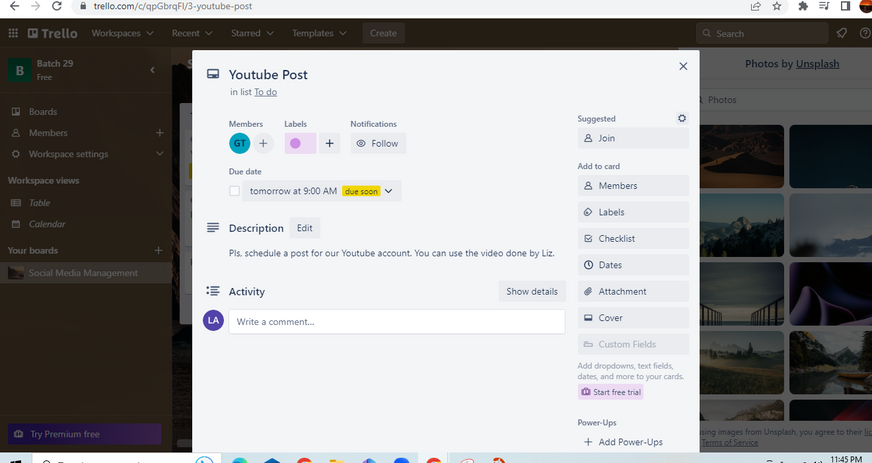The width and height of the screenshot is (872, 463).
Task: Open the Terms of Service link
Action: click(x=730, y=442)
